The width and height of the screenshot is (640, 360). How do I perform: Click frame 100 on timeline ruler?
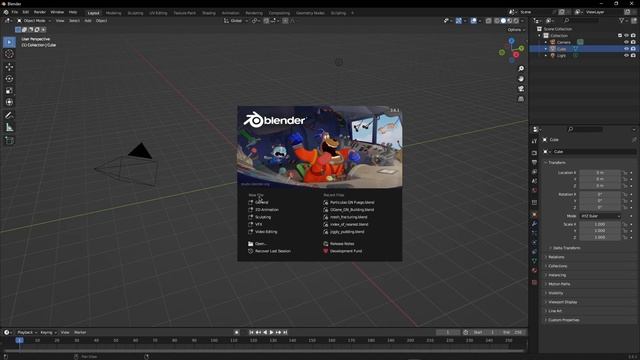pyautogui.click(x=214, y=340)
